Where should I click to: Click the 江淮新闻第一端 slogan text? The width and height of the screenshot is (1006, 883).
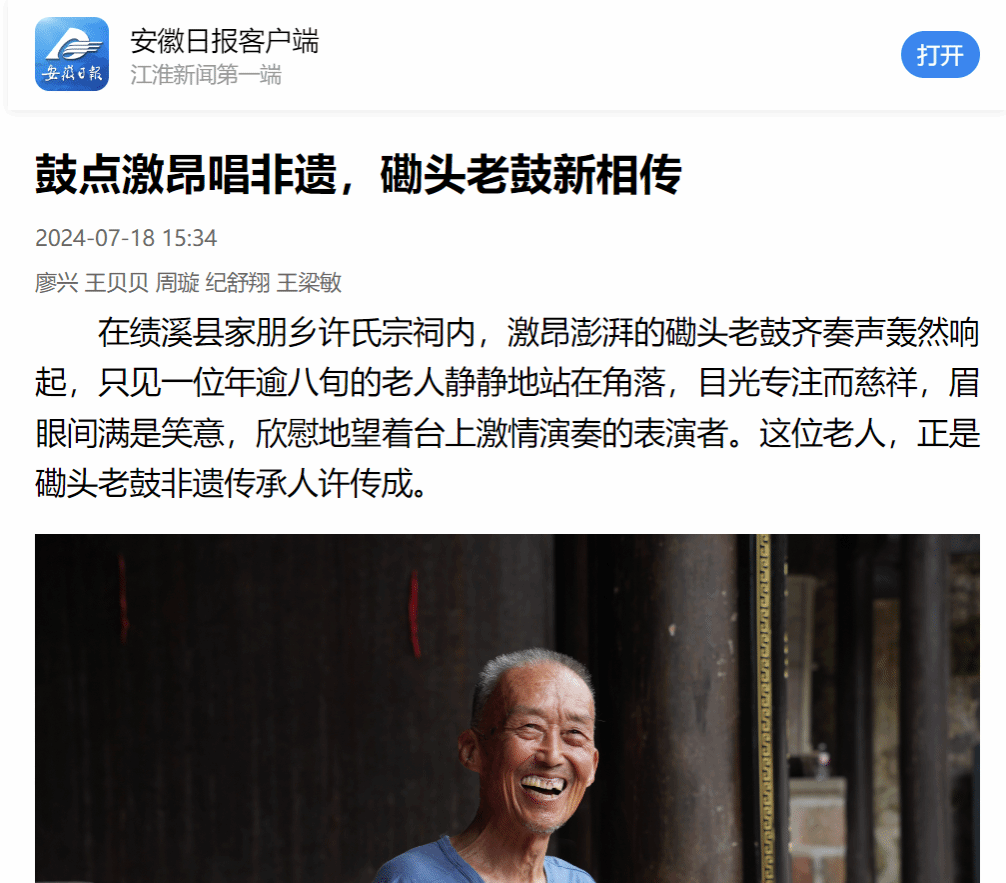coord(206,75)
